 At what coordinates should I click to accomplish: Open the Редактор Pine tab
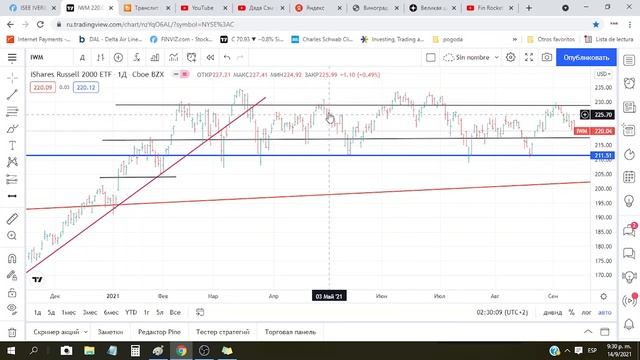pos(159,332)
